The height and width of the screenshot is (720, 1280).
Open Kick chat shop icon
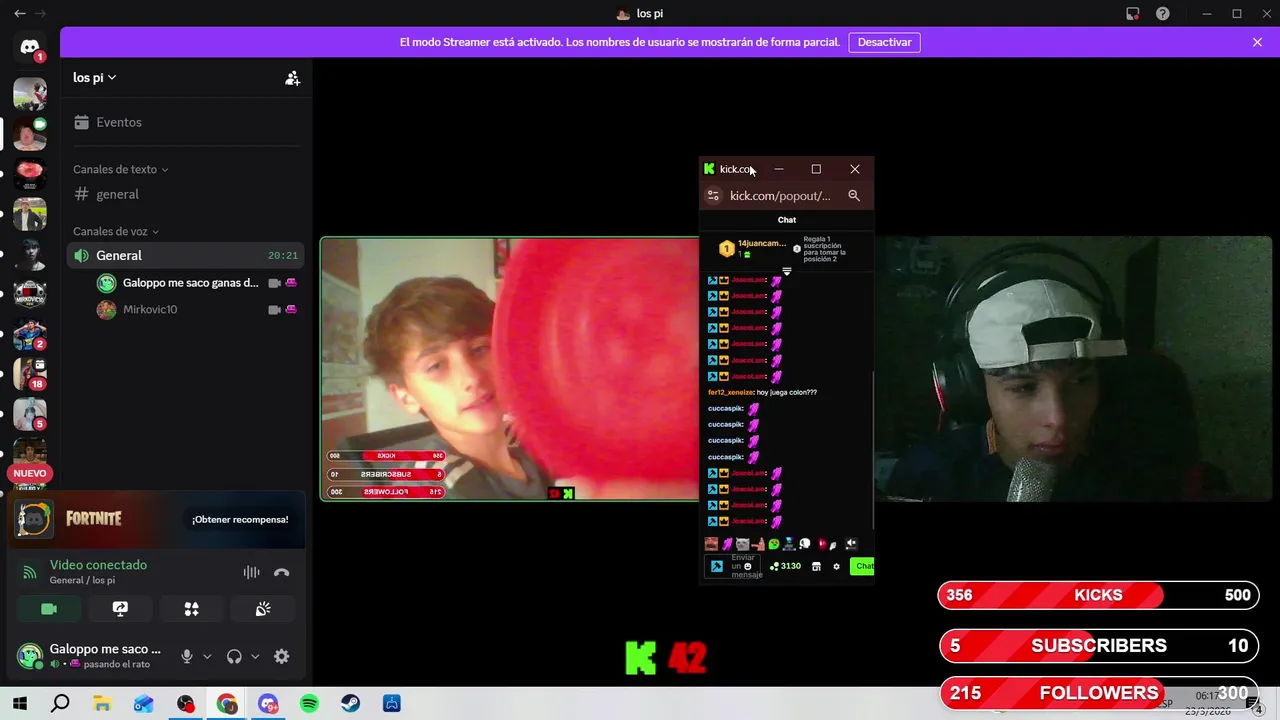click(x=816, y=566)
